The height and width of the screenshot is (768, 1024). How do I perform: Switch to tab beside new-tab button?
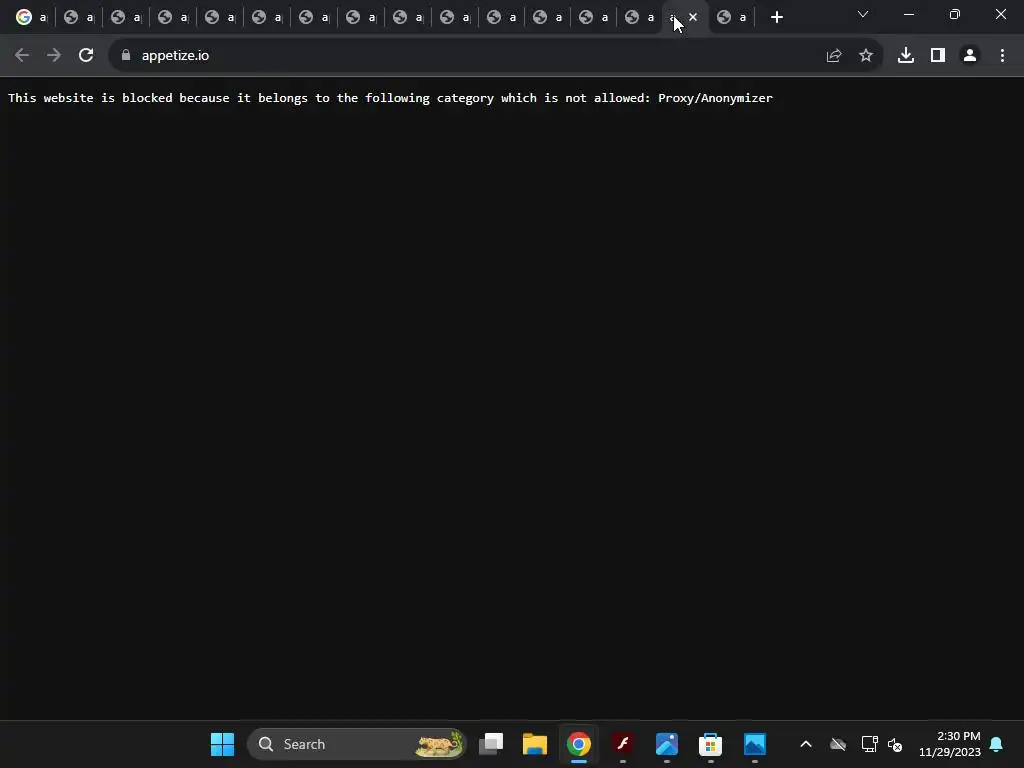coord(731,18)
